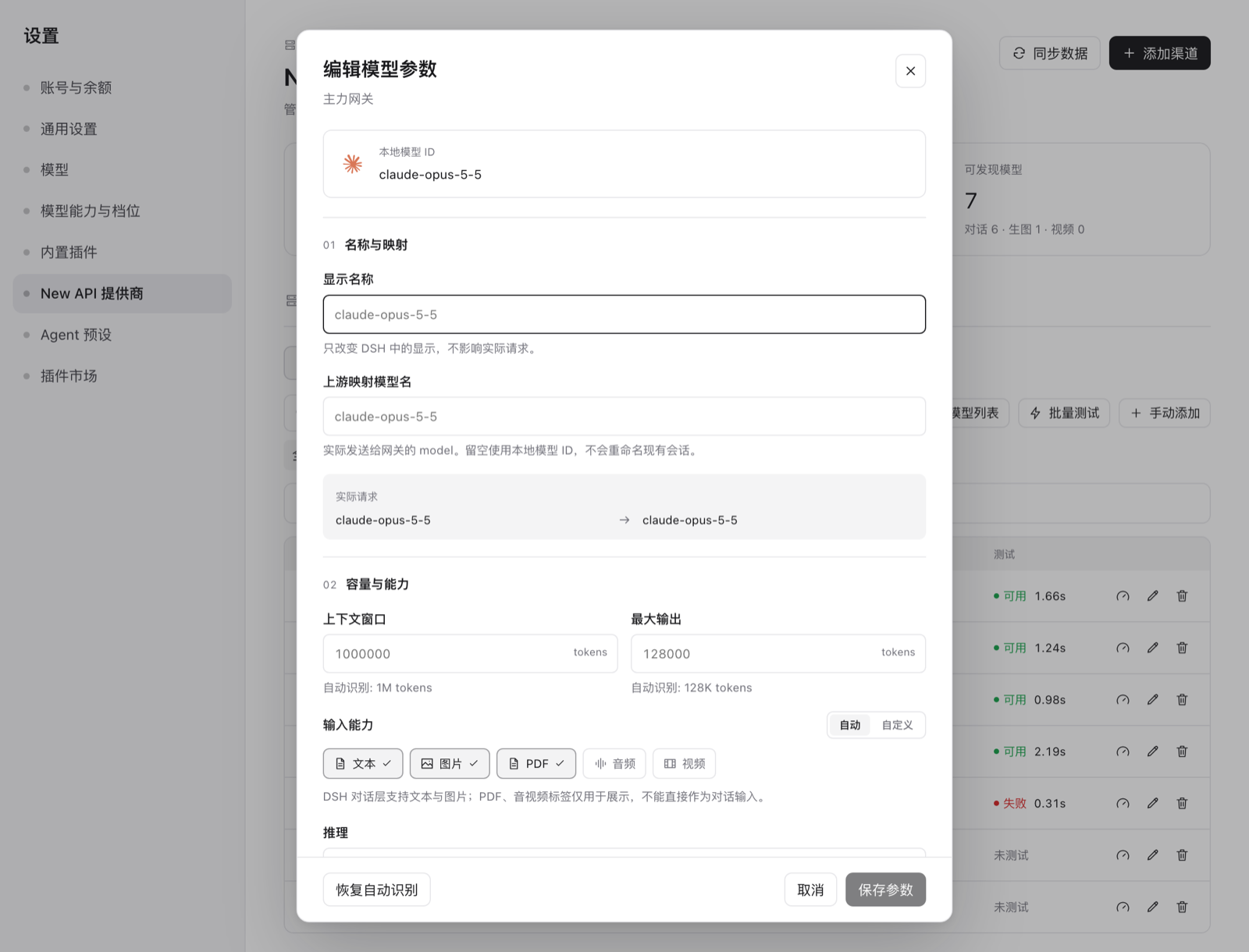Click the 恢复自动识别 button

pyautogui.click(x=377, y=890)
